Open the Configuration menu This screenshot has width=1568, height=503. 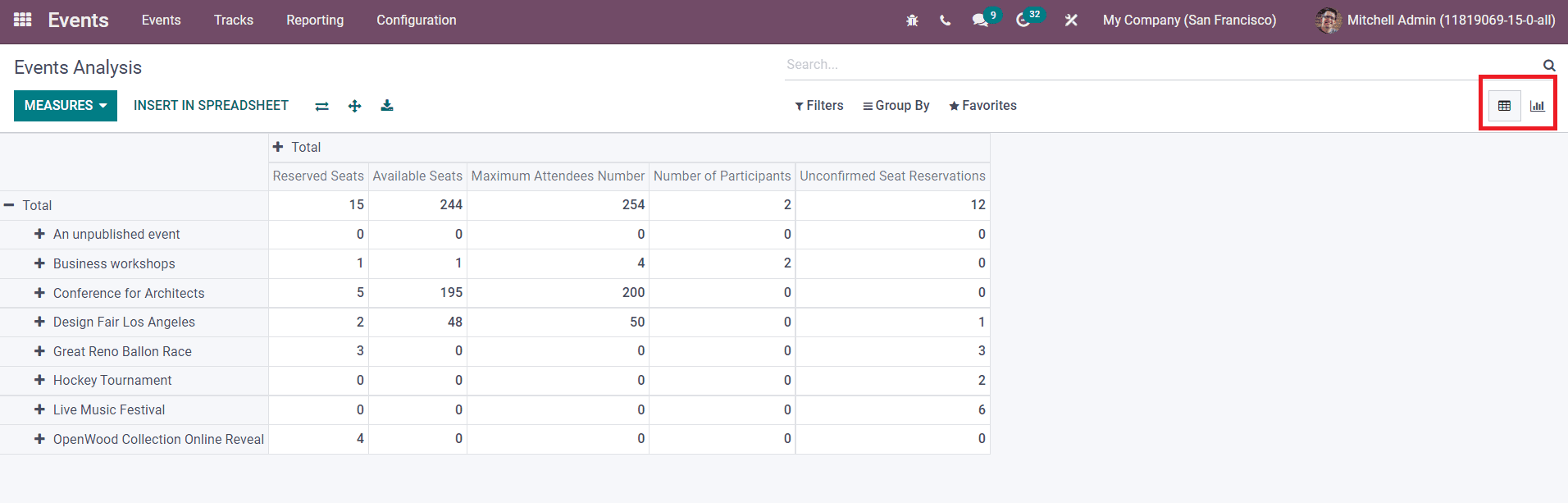coord(416,21)
